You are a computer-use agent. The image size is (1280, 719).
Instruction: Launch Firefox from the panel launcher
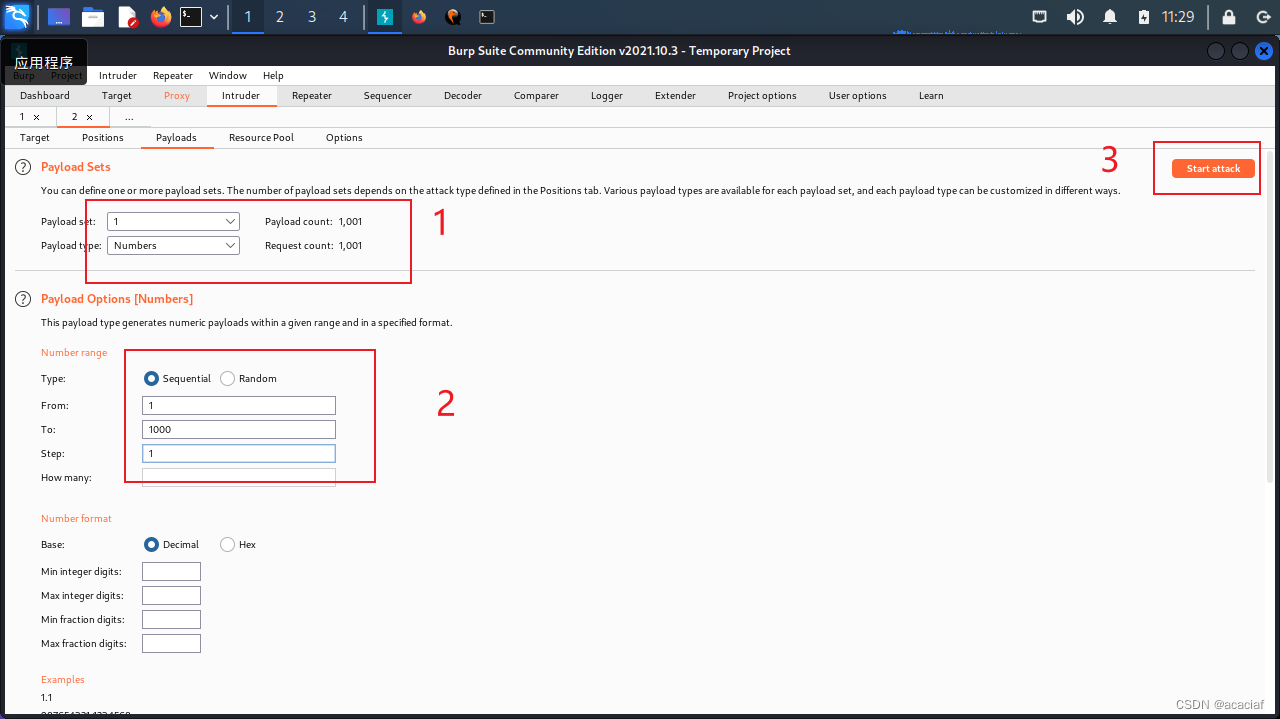160,17
